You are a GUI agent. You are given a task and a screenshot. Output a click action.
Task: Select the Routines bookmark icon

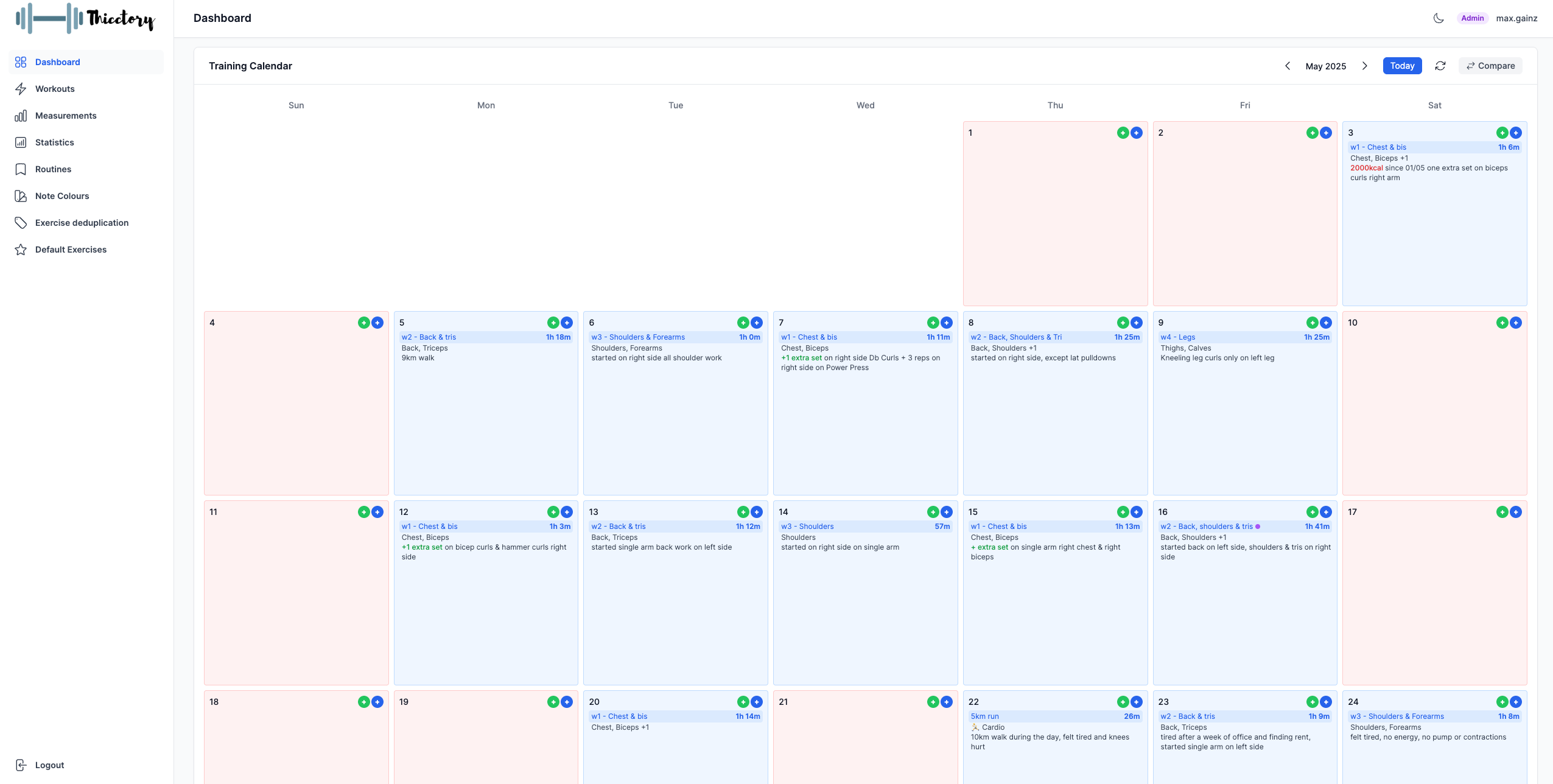(x=21, y=169)
